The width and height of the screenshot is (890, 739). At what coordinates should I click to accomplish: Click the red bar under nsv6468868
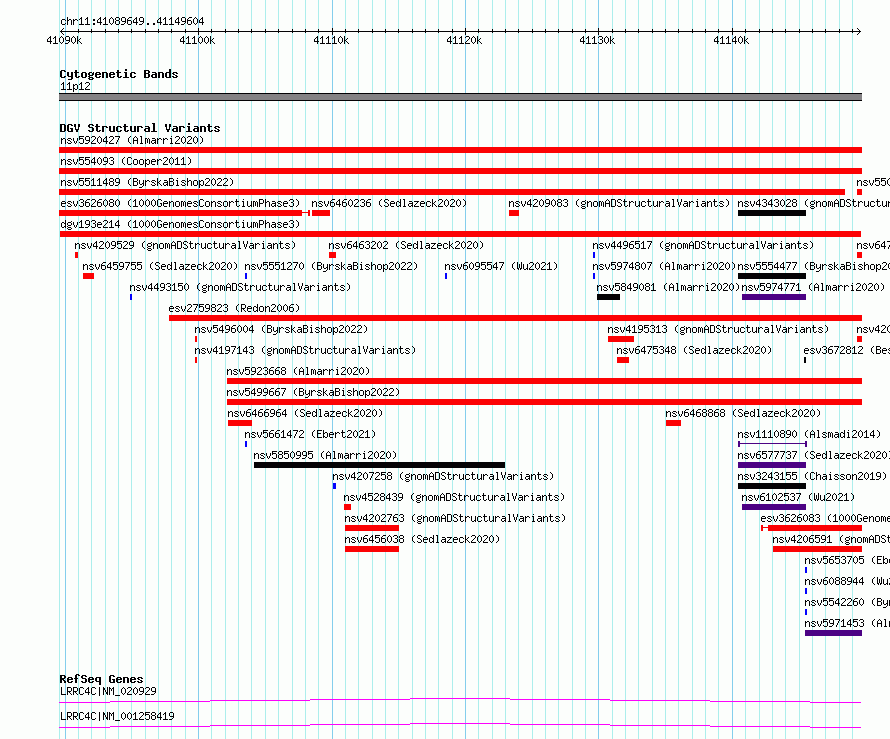tap(673, 423)
